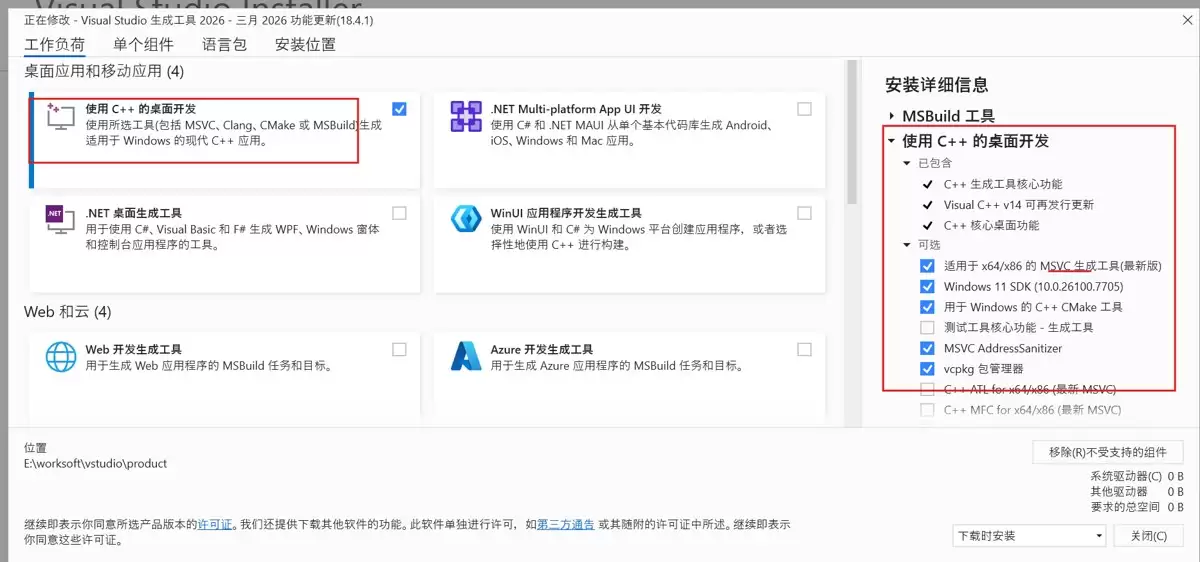Collapse the 已包含 group
1200x562 pixels.
[908, 163]
